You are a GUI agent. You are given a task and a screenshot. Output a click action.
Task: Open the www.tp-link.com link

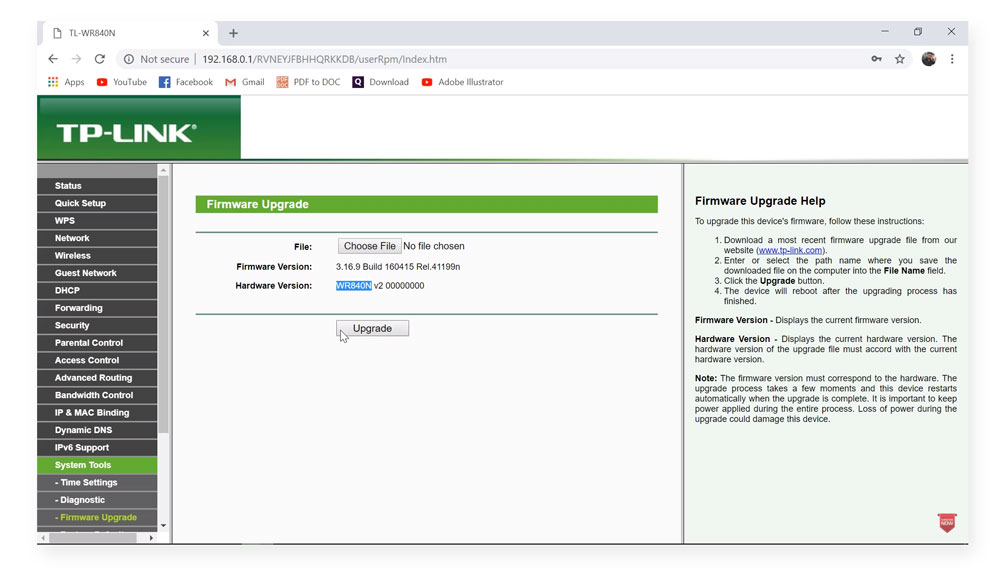790,251
